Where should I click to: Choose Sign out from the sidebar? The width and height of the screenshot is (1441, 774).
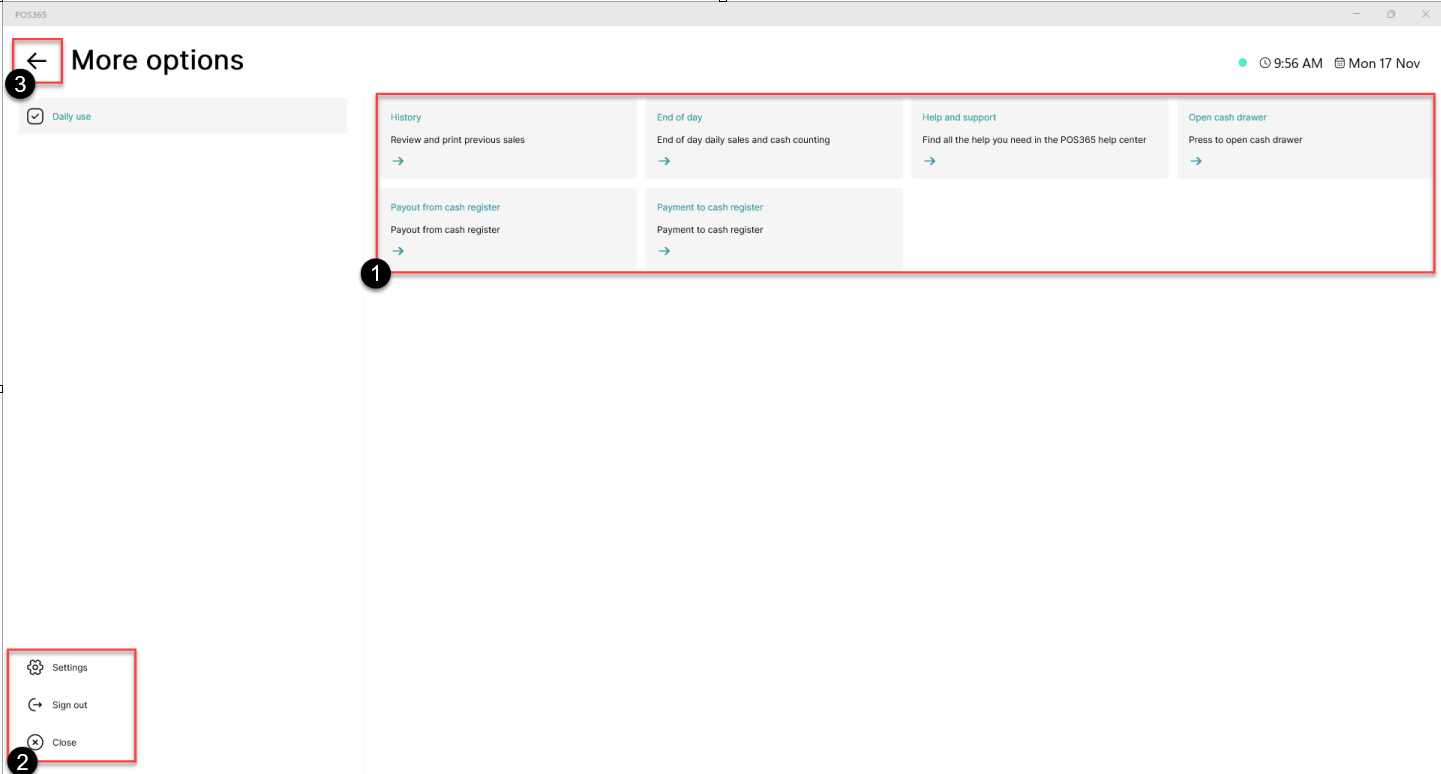[x=70, y=705]
